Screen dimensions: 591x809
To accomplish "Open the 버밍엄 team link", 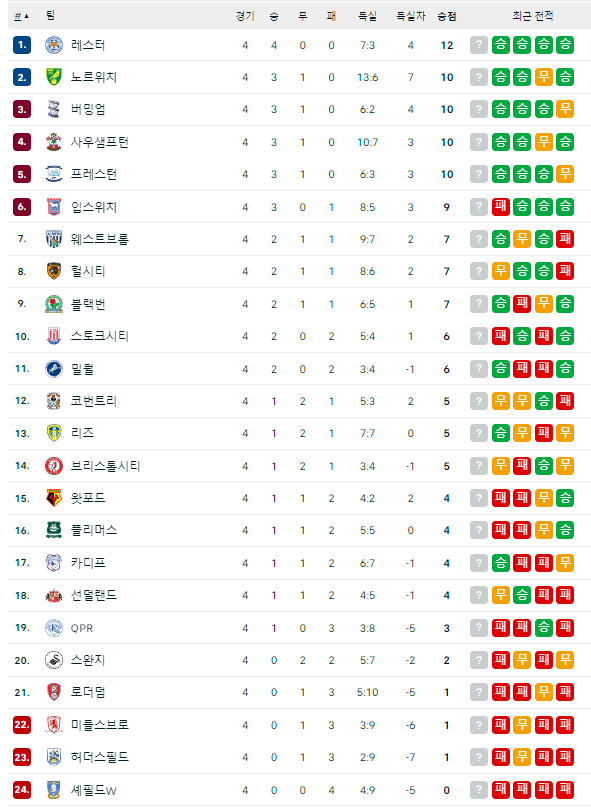I will 88,109.
